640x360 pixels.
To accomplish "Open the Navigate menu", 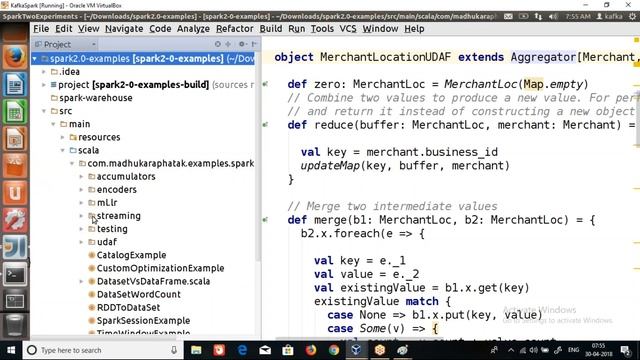I will pyautogui.click(x=124, y=29).
